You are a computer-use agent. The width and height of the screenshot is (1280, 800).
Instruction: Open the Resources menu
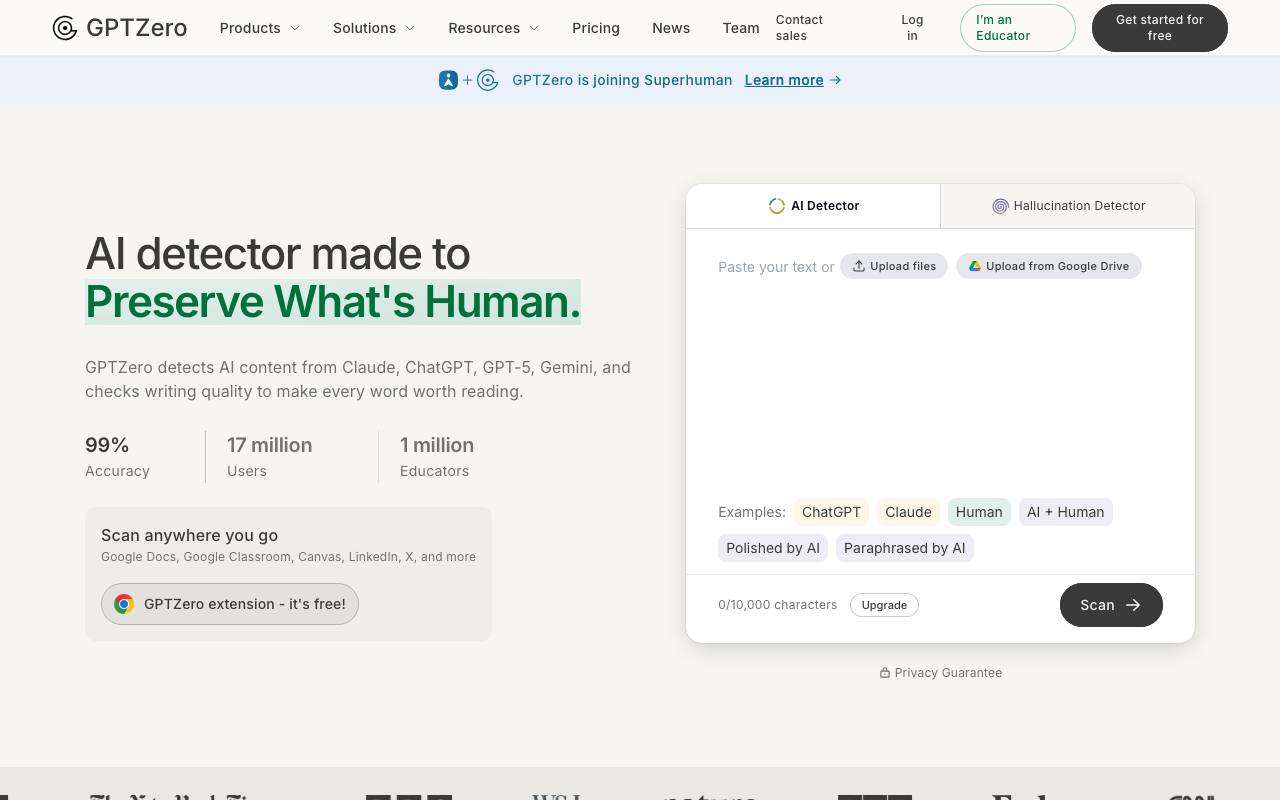pos(494,28)
